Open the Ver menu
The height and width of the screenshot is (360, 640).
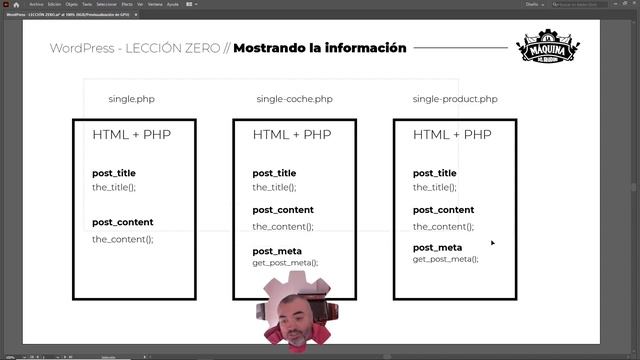[x=140, y=4]
